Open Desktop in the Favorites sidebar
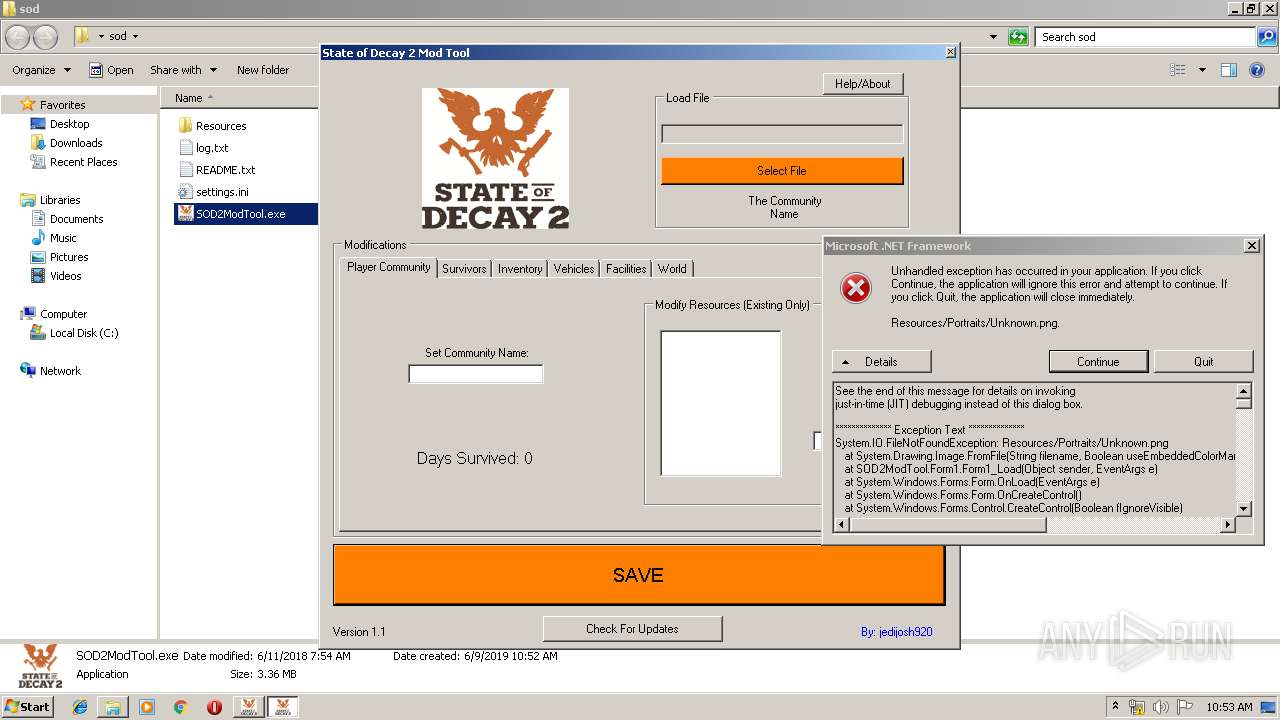The image size is (1280, 720). tap(69, 124)
